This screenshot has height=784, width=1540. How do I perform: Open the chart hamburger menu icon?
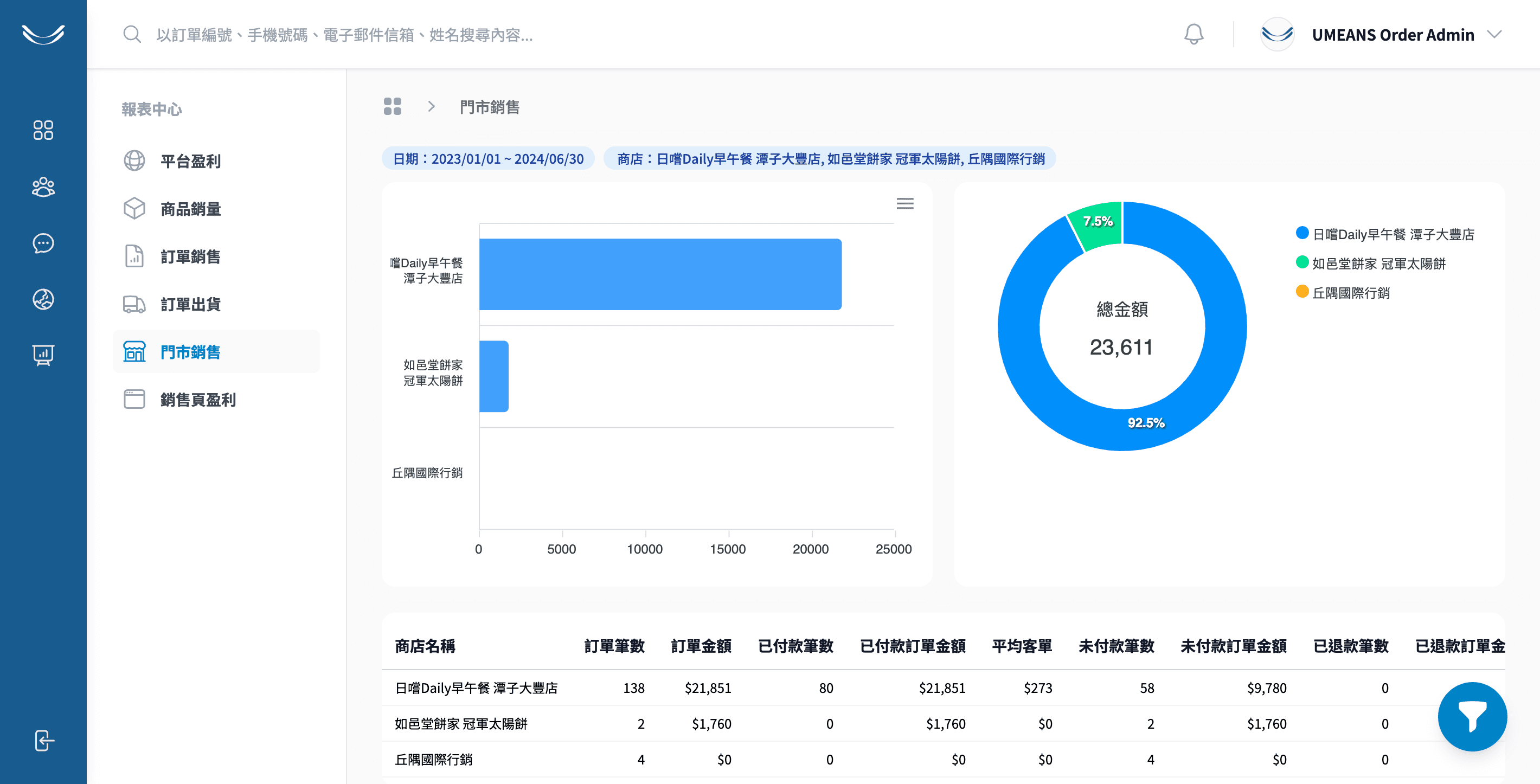904,204
